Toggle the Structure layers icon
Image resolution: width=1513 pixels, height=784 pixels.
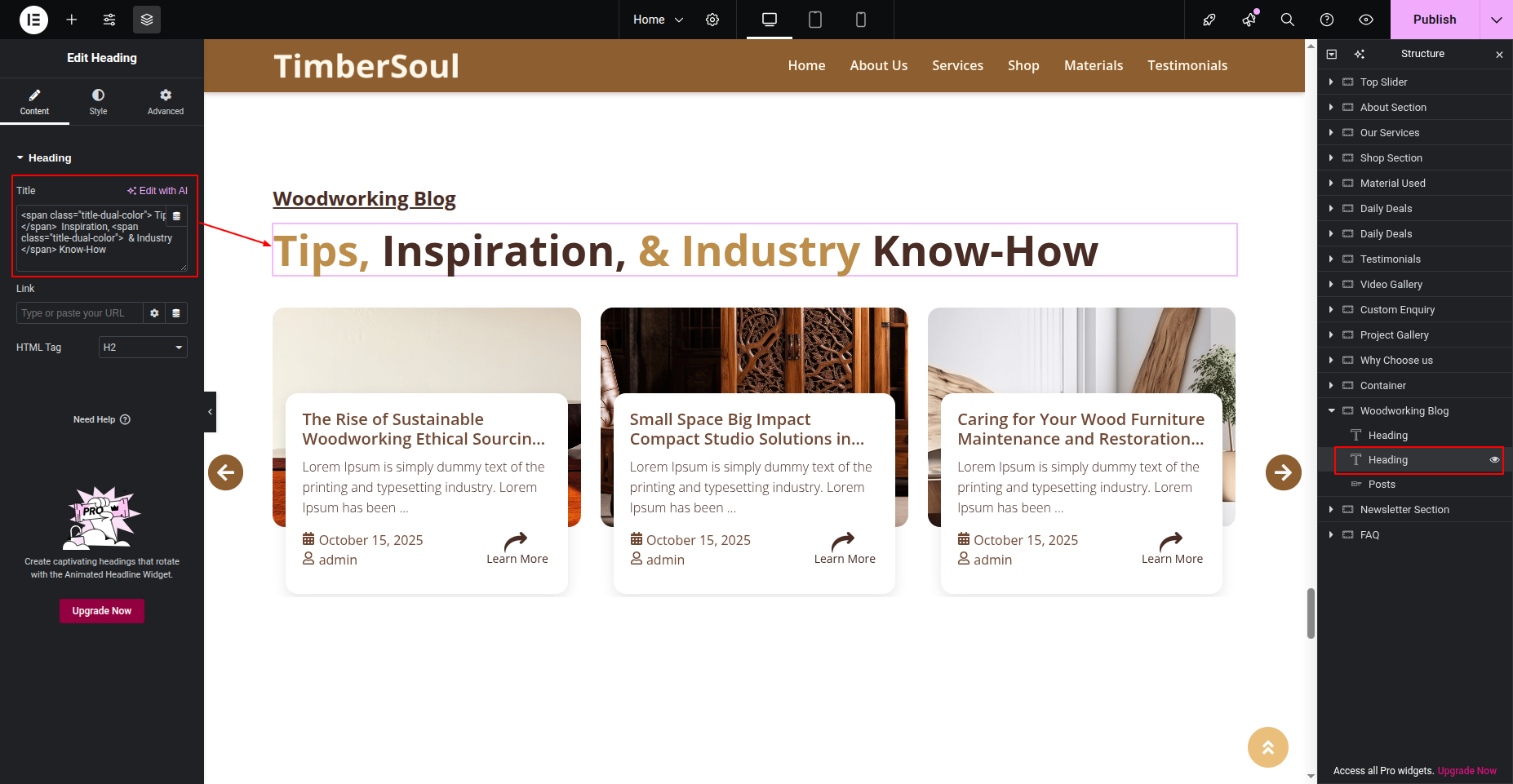[x=147, y=20]
